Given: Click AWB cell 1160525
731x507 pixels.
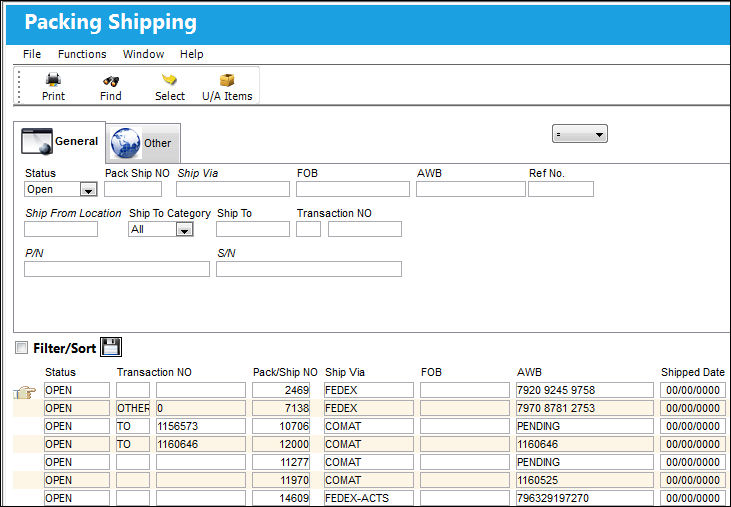Looking at the screenshot, I should pyautogui.click(x=585, y=480).
